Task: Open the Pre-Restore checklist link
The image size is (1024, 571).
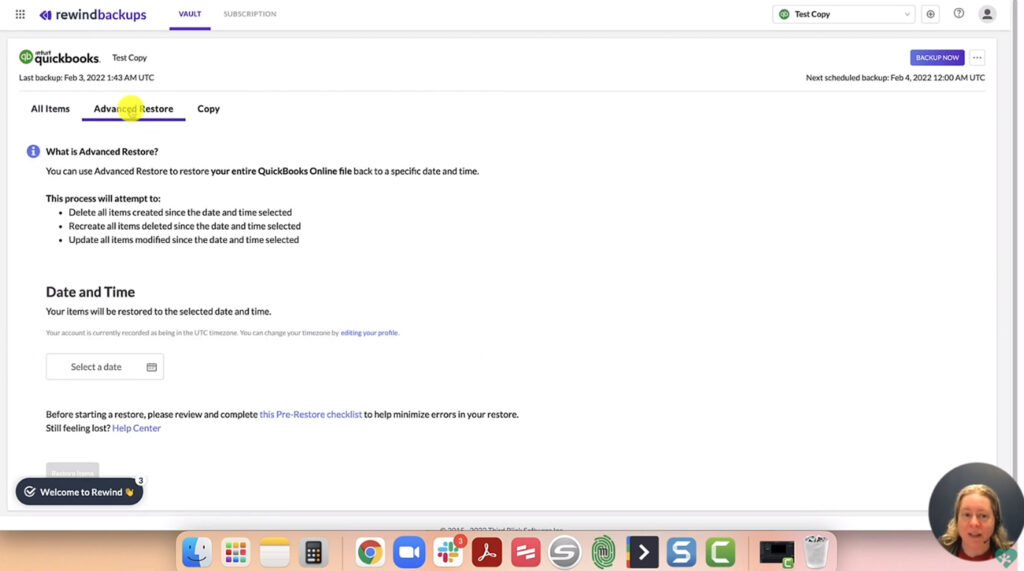Action: coord(310,414)
